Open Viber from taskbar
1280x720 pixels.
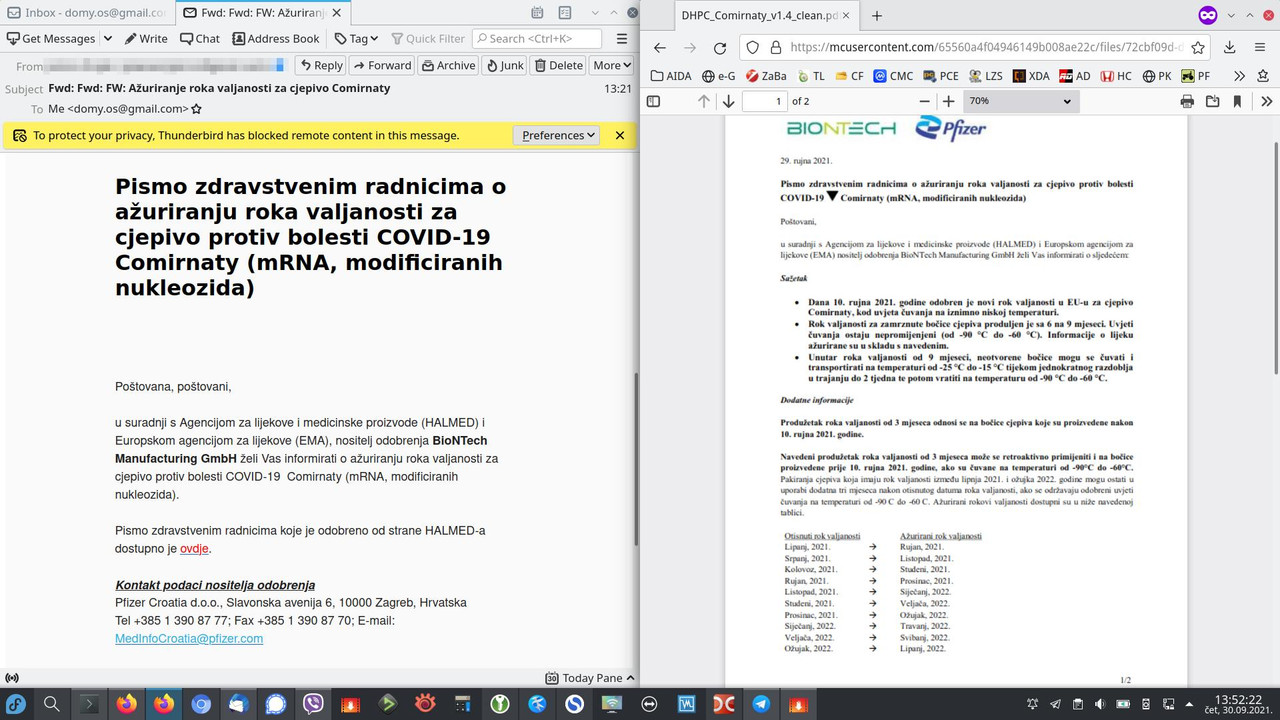coord(313,704)
